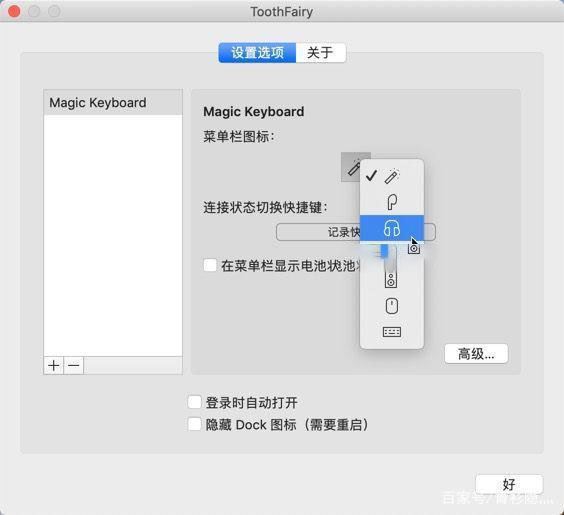
Task: Click the ToothFairy window title
Action: (282, 12)
